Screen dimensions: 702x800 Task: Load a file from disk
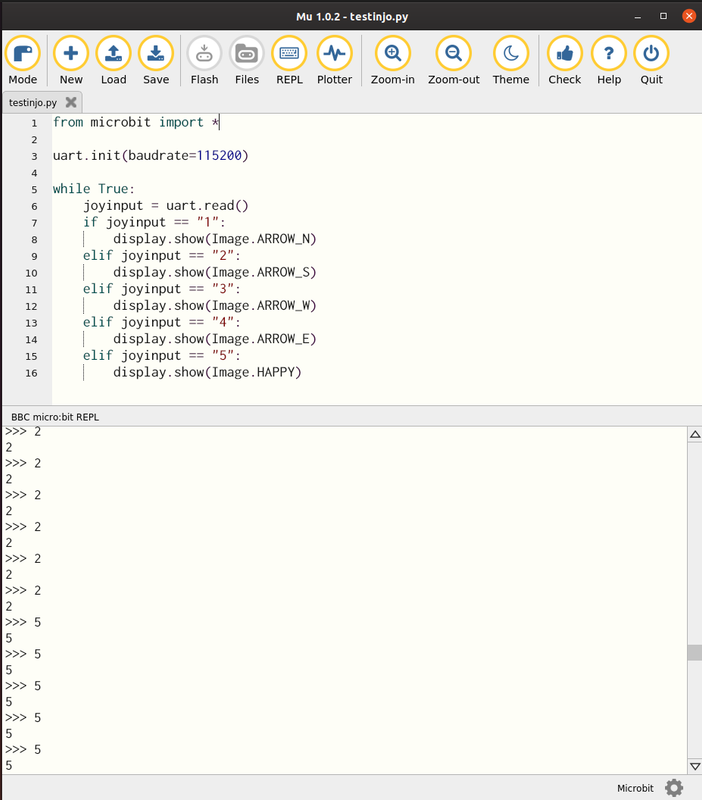[x=113, y=60]
